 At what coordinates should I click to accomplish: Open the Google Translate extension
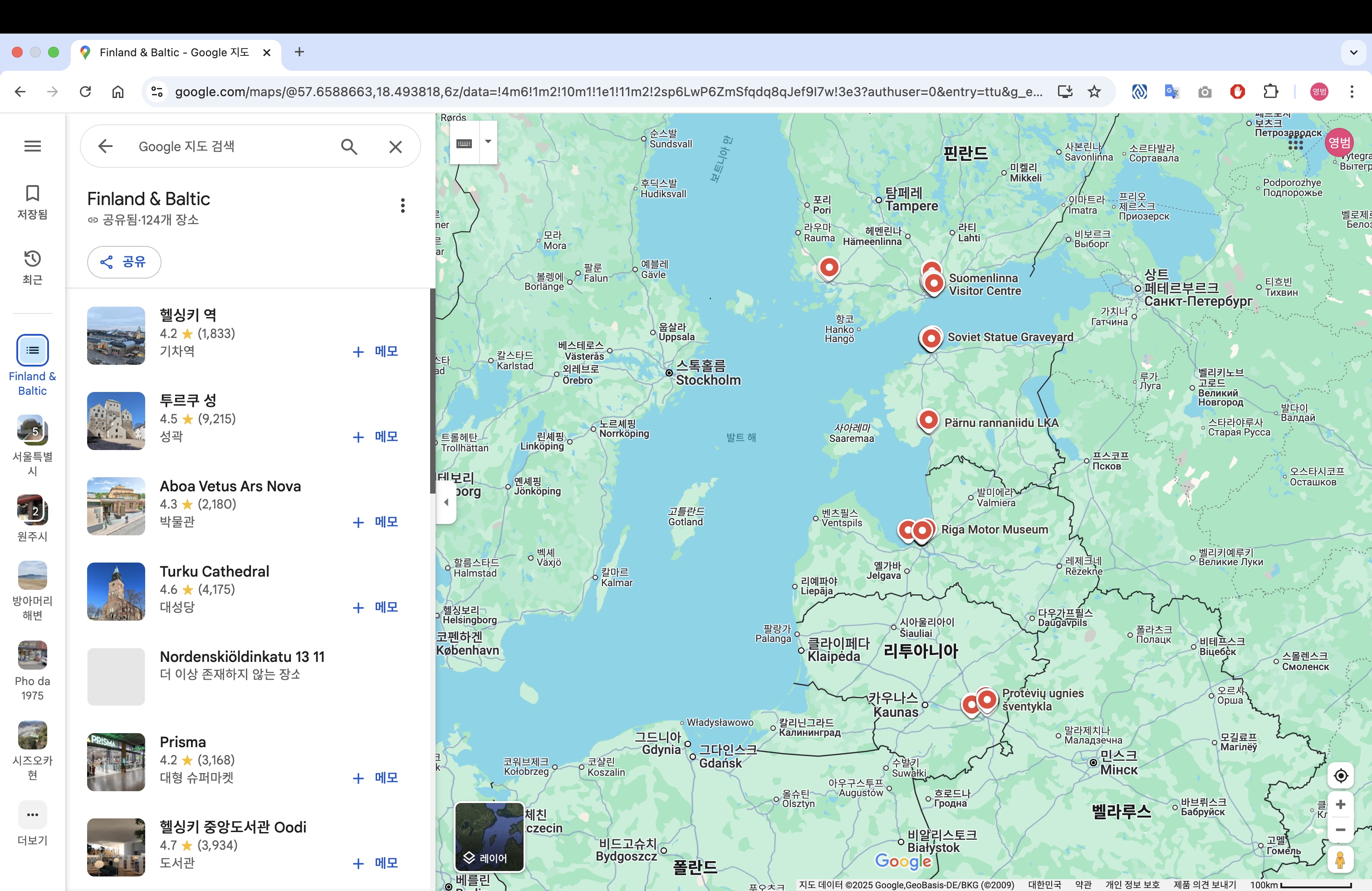coord(1172,92)
